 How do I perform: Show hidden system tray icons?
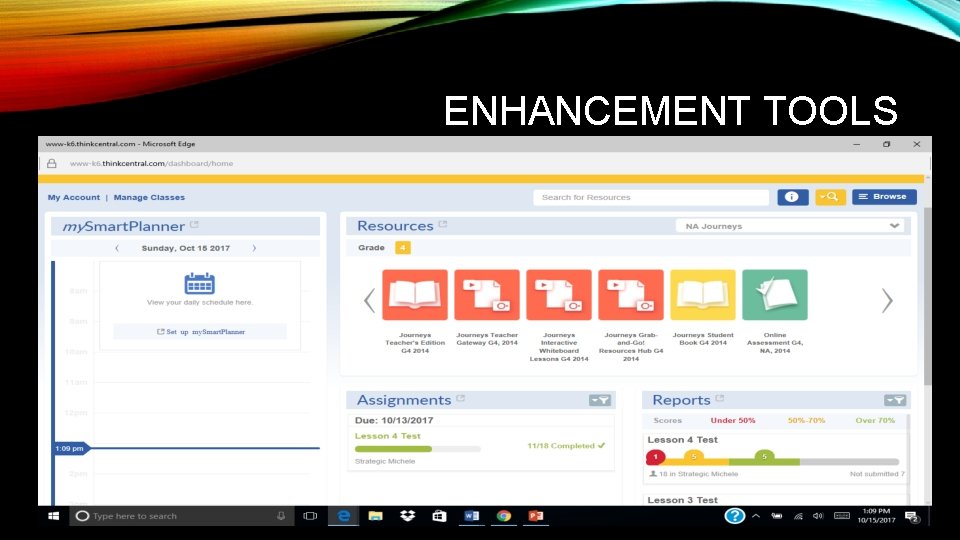(x=756, y=516)
